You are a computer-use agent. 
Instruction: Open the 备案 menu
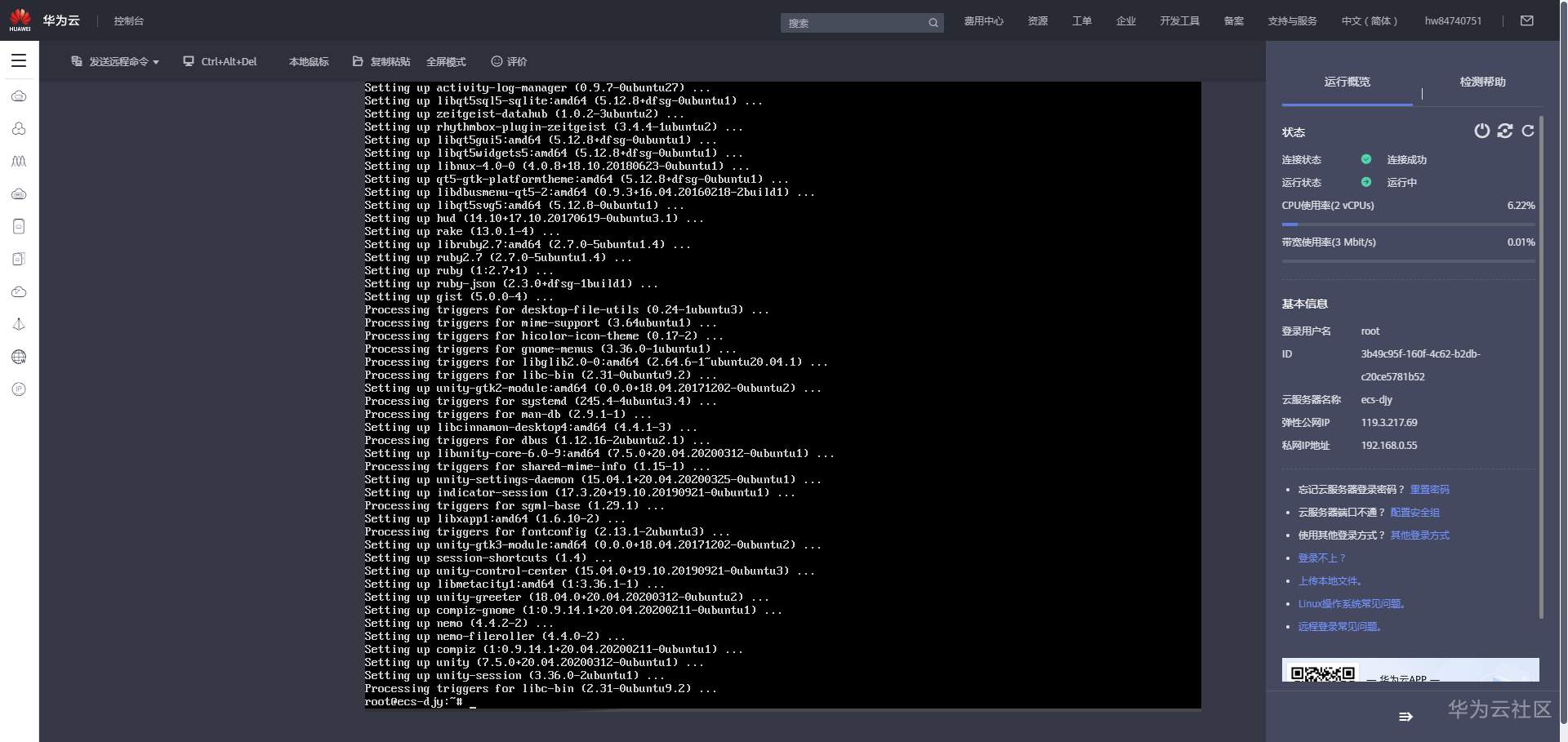[1234, 21]
